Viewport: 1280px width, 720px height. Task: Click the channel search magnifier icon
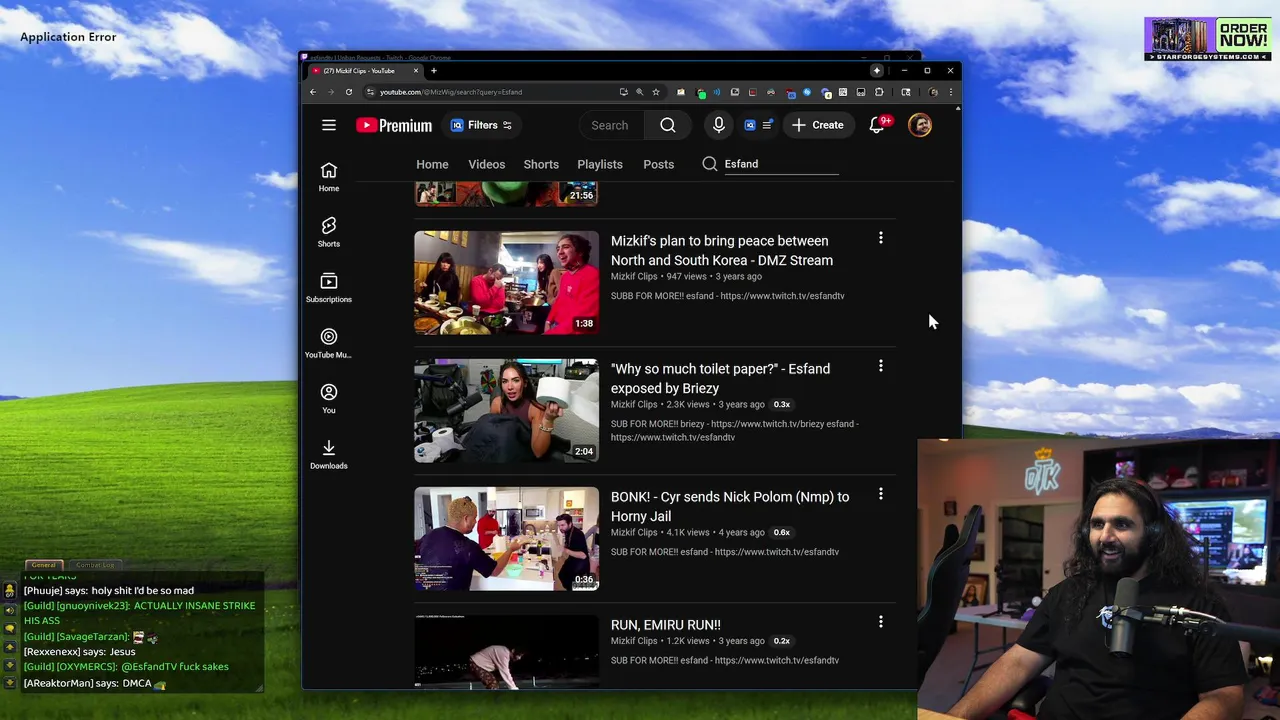(710, 164)
